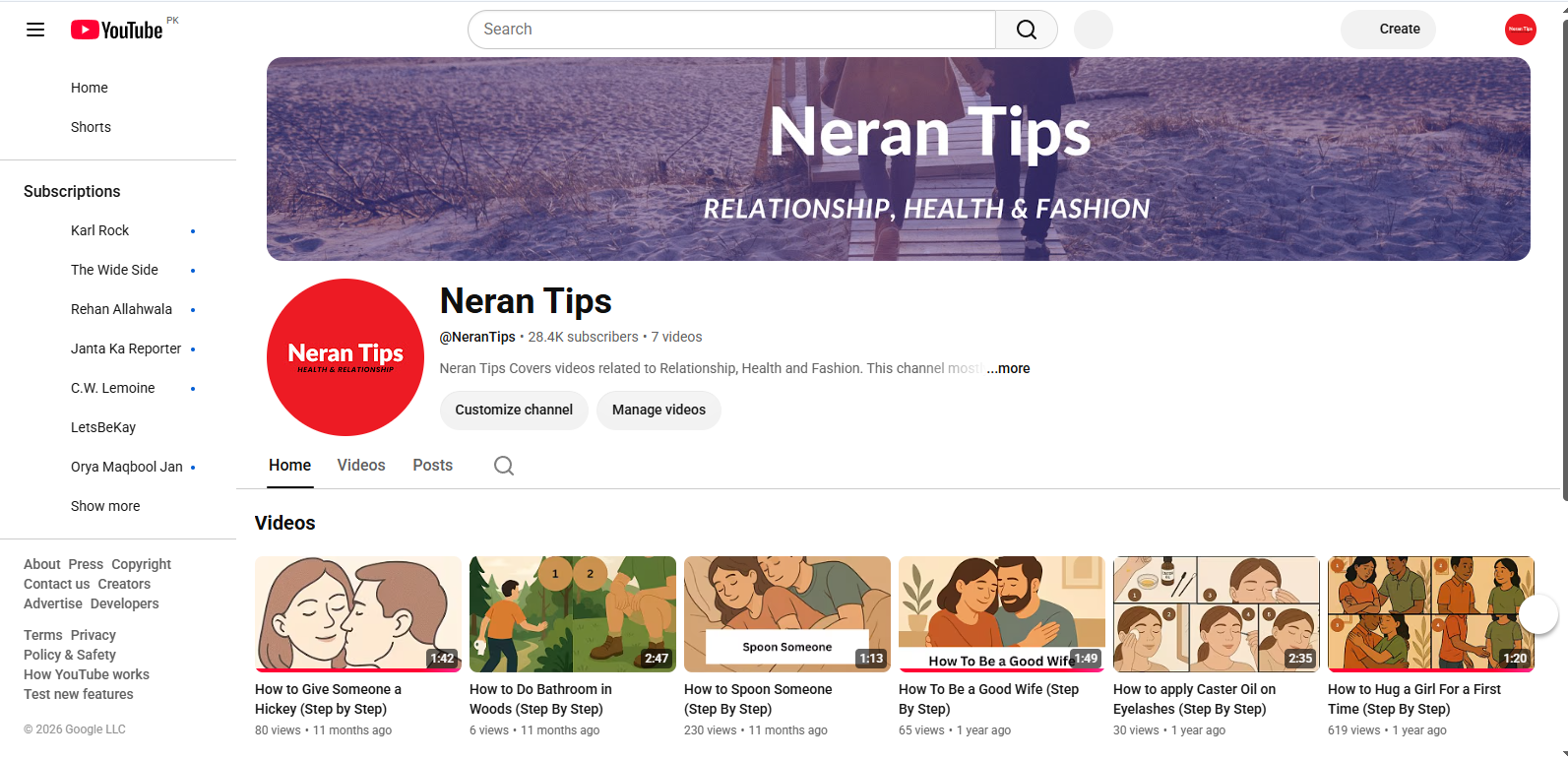The image size is (1568, 760).
Task: Open the Creators footer link
Action: (124, 584)
